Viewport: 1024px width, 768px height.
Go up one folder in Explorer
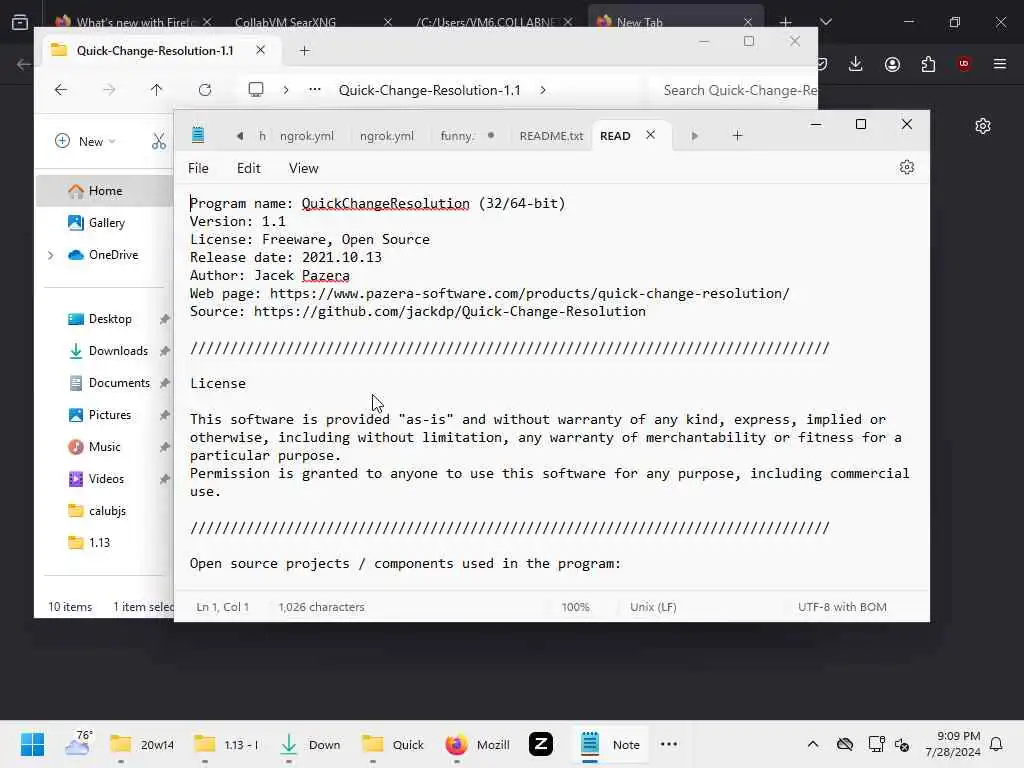(156, 90)
